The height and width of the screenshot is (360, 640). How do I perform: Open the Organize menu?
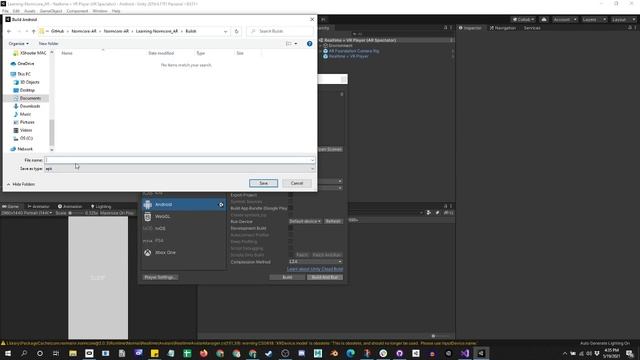18,44
